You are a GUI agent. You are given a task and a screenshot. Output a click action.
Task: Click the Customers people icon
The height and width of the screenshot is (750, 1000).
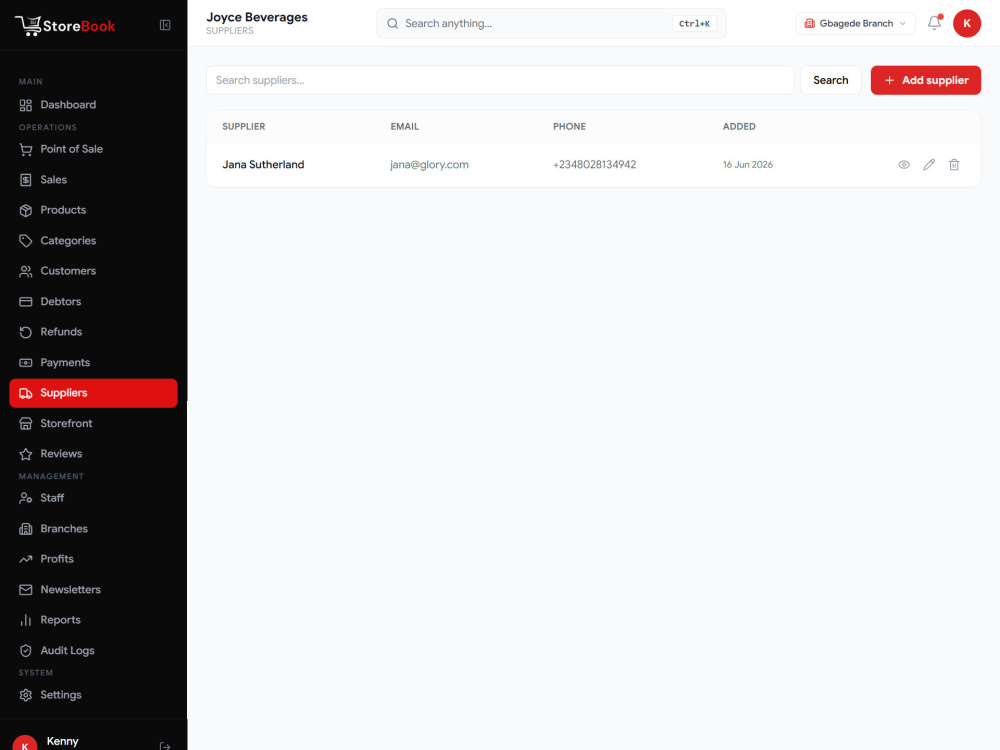(x=26, y=271)
